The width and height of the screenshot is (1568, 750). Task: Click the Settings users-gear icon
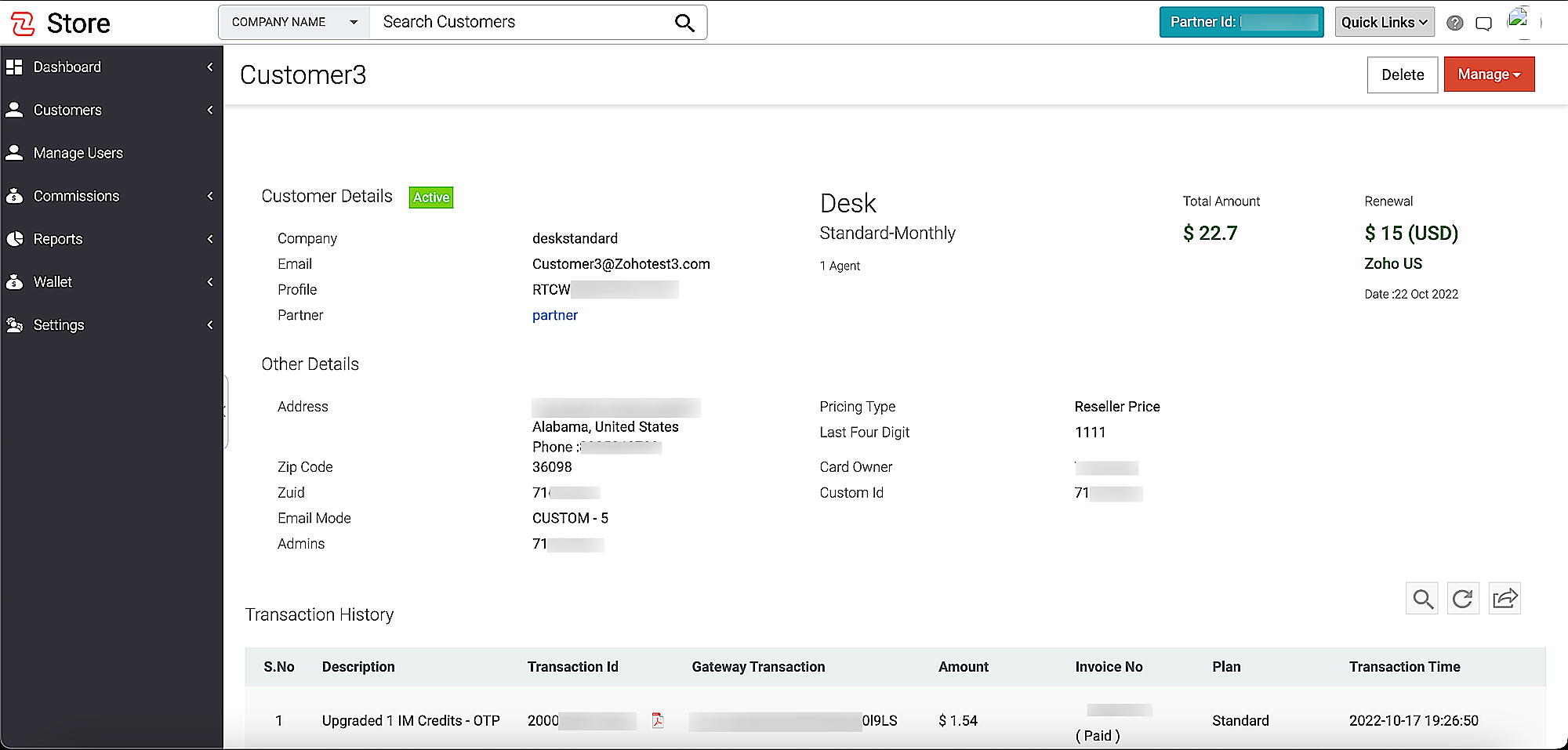click(x=14, y=324)
